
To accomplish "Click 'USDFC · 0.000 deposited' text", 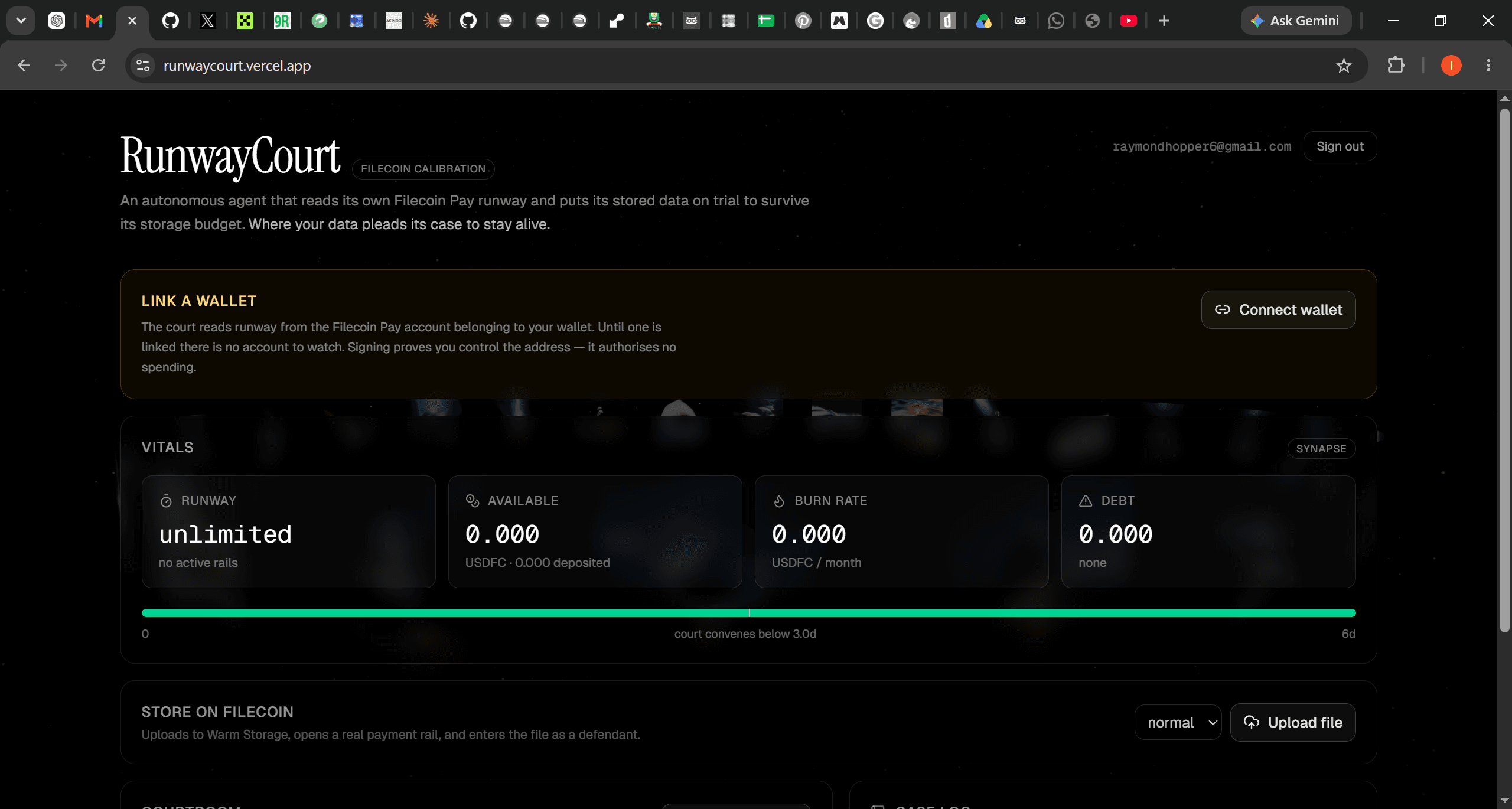I will (x=537, y=563).
